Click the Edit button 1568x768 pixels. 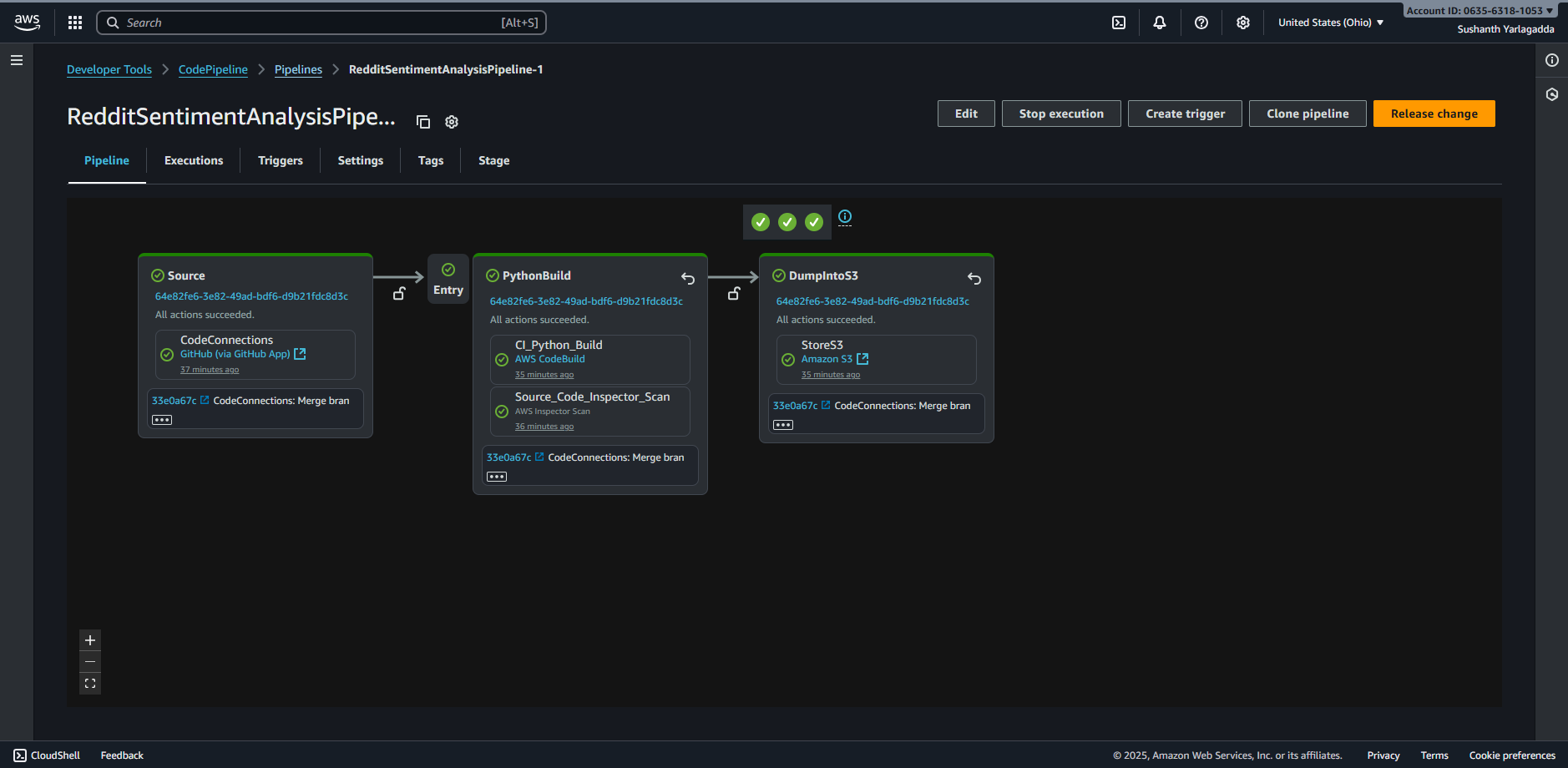click(x=966, y=114)
